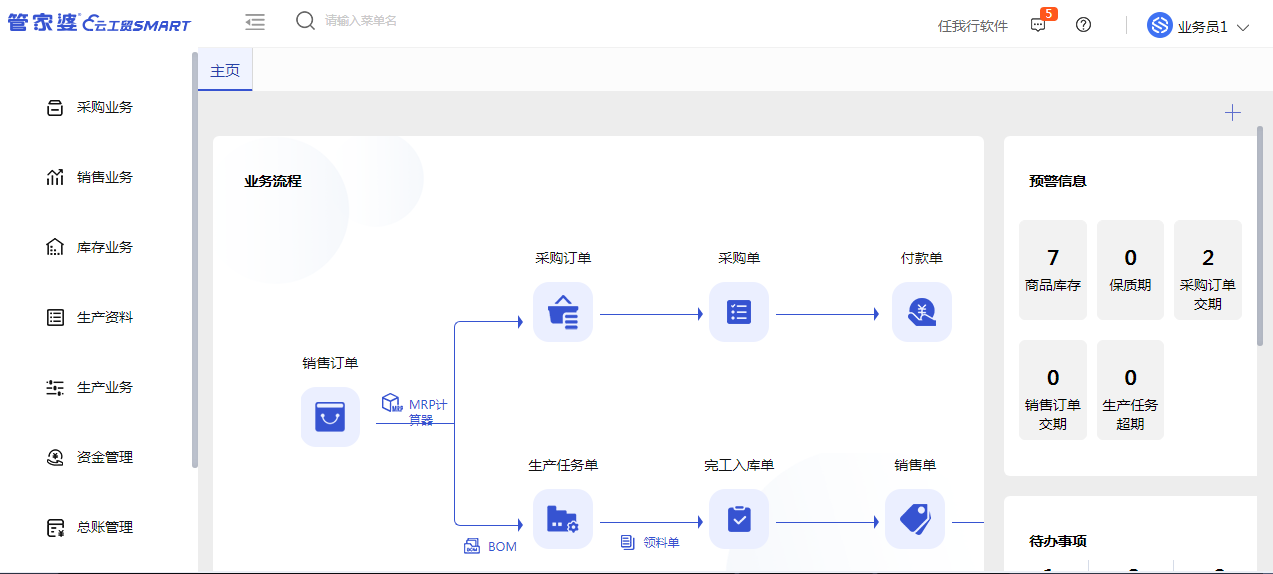Click the 商品库存 warning card
1273x574 pixels.
click(x=1052, y=270)
